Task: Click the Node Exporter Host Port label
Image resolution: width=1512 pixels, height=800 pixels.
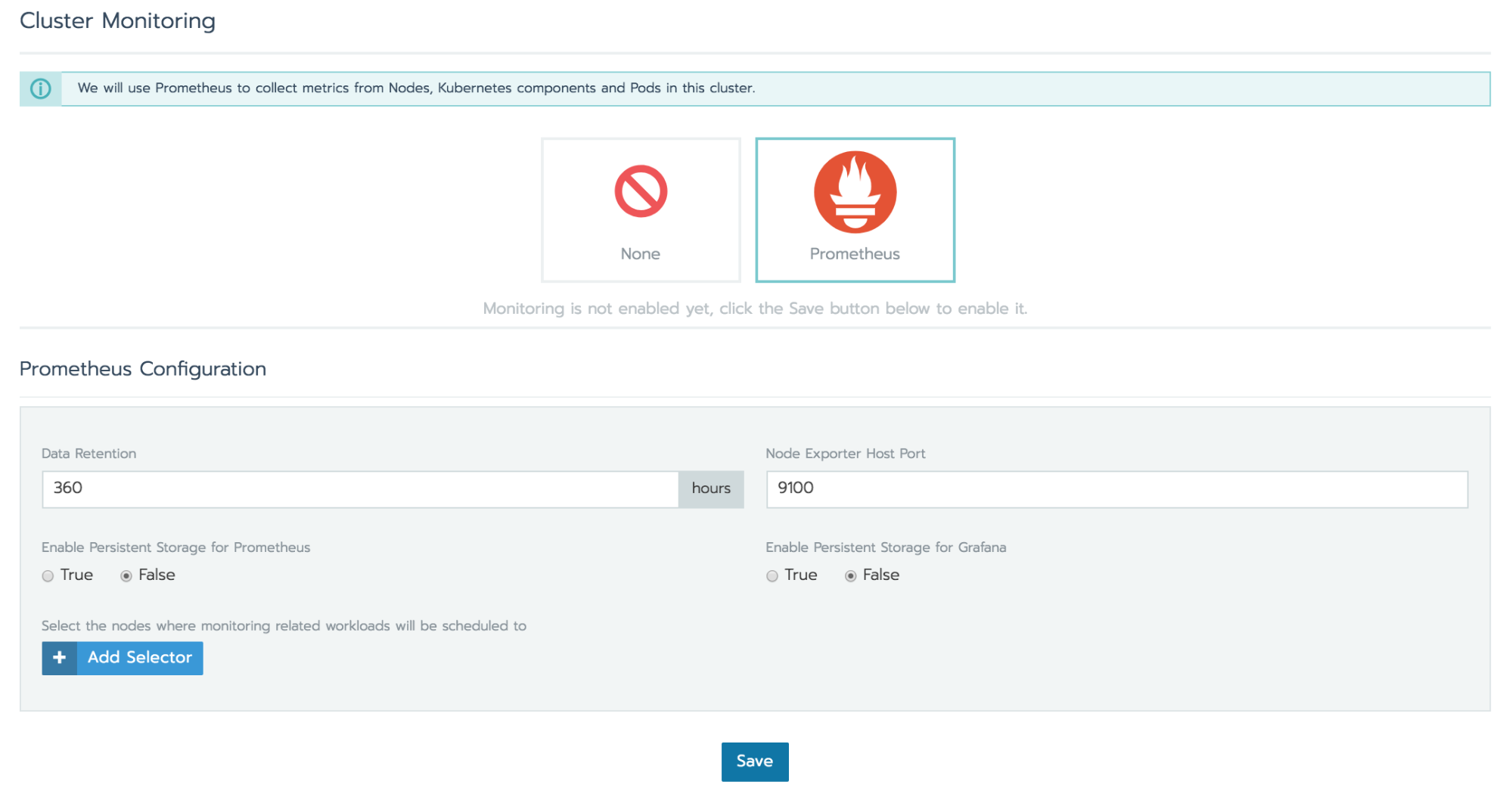Action: click(846, 454)
